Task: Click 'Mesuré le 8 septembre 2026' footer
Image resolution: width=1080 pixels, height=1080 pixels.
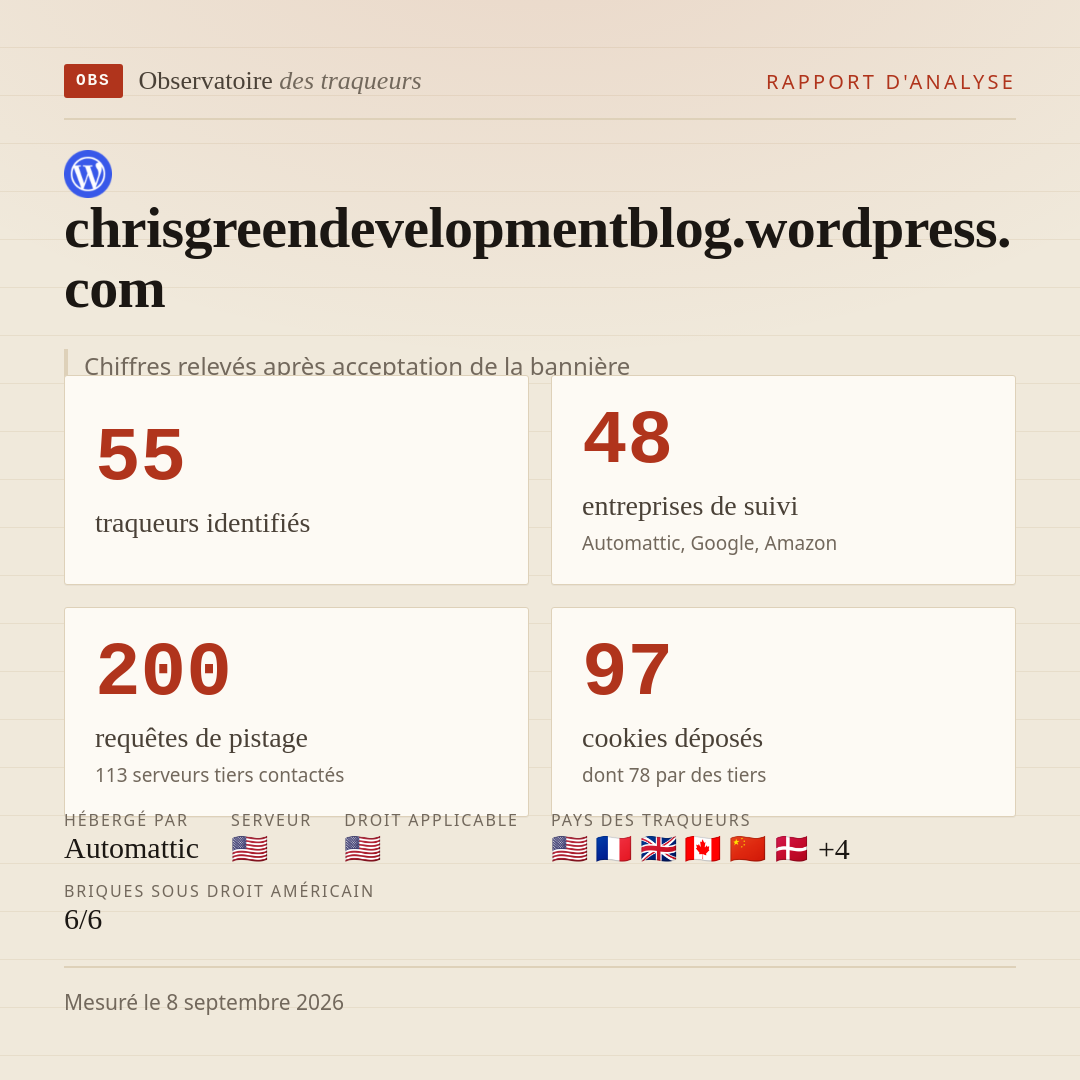Action: click(204, 1002)
